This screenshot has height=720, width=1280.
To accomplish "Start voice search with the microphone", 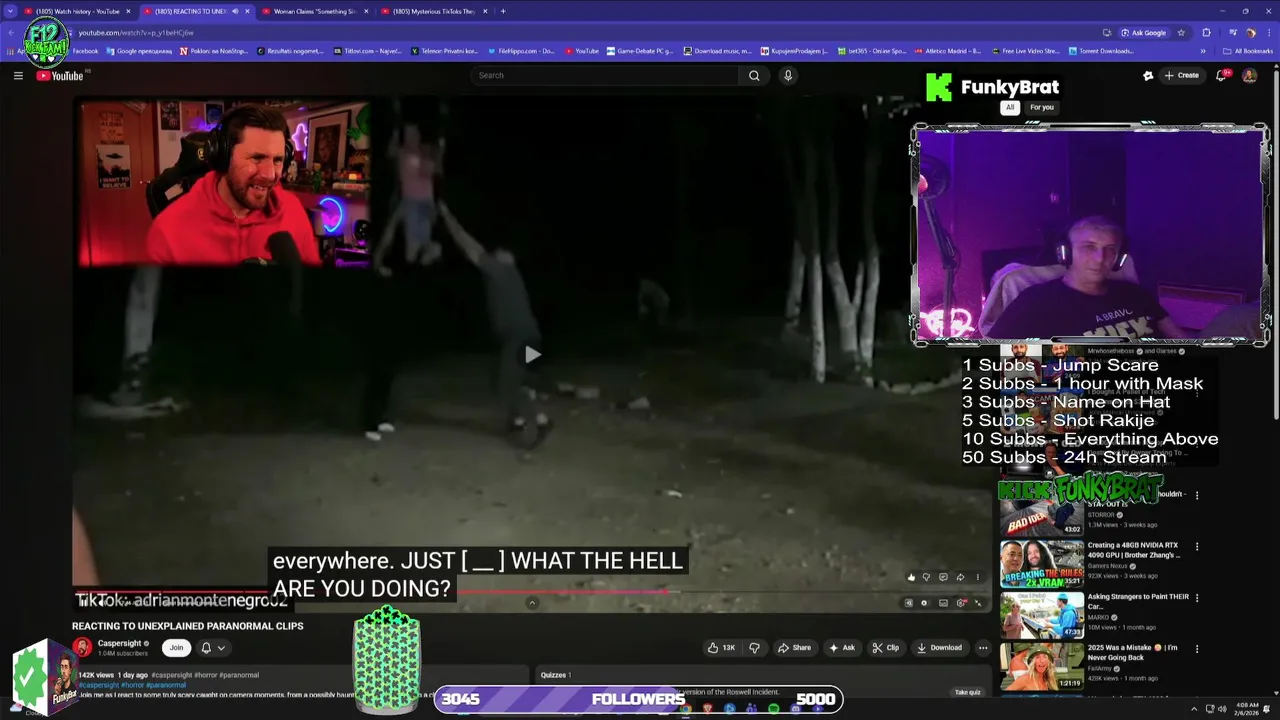I will (788, 75).
